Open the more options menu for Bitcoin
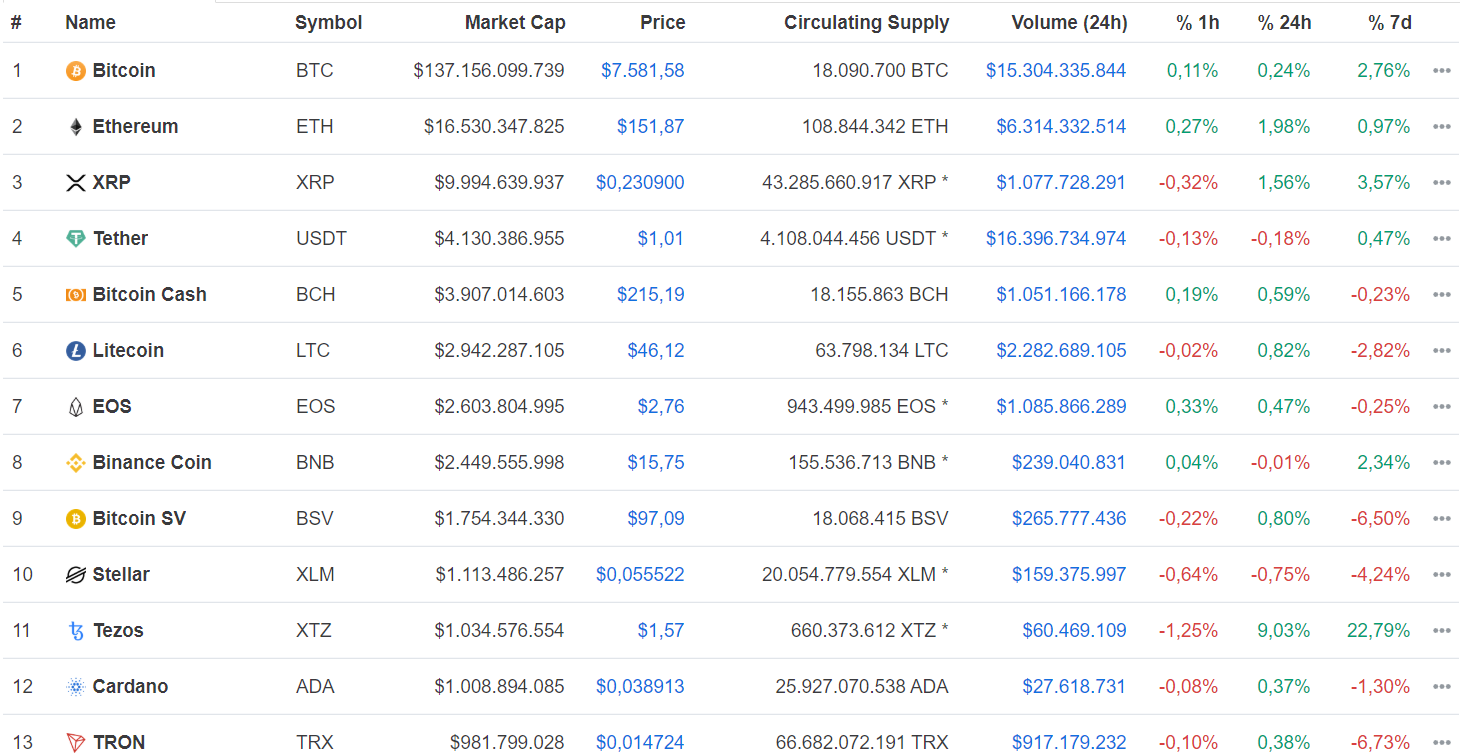 1441,70
